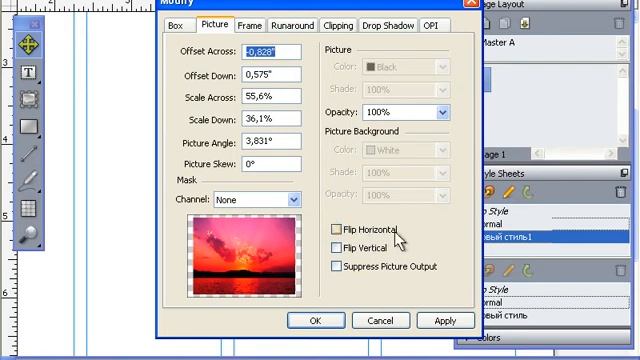Click the pencil edit icon in character styles section
The image size is (640, 360).
509,270
